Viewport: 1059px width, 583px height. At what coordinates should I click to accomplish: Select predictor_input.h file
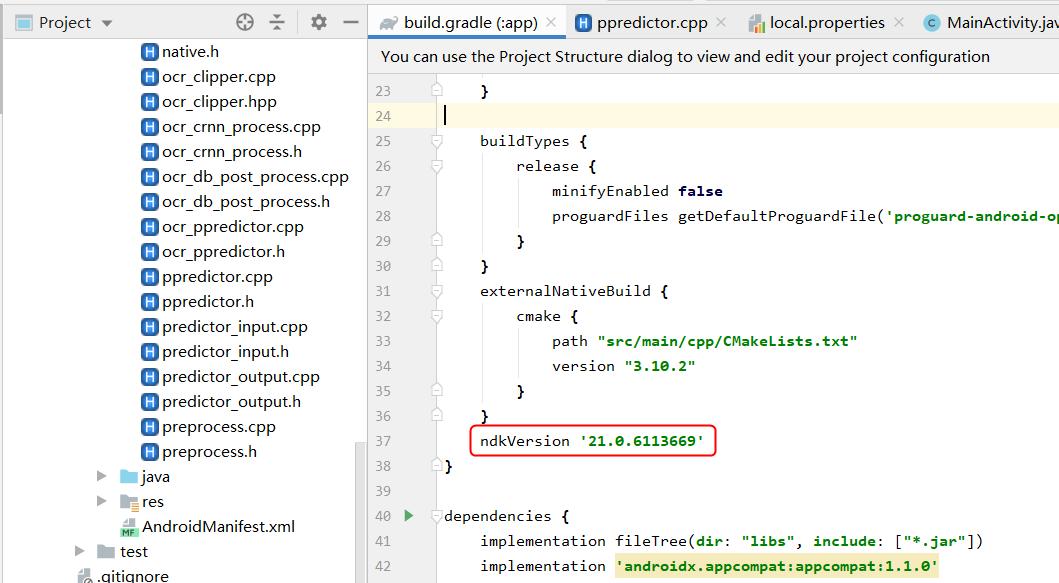(225, 352)
